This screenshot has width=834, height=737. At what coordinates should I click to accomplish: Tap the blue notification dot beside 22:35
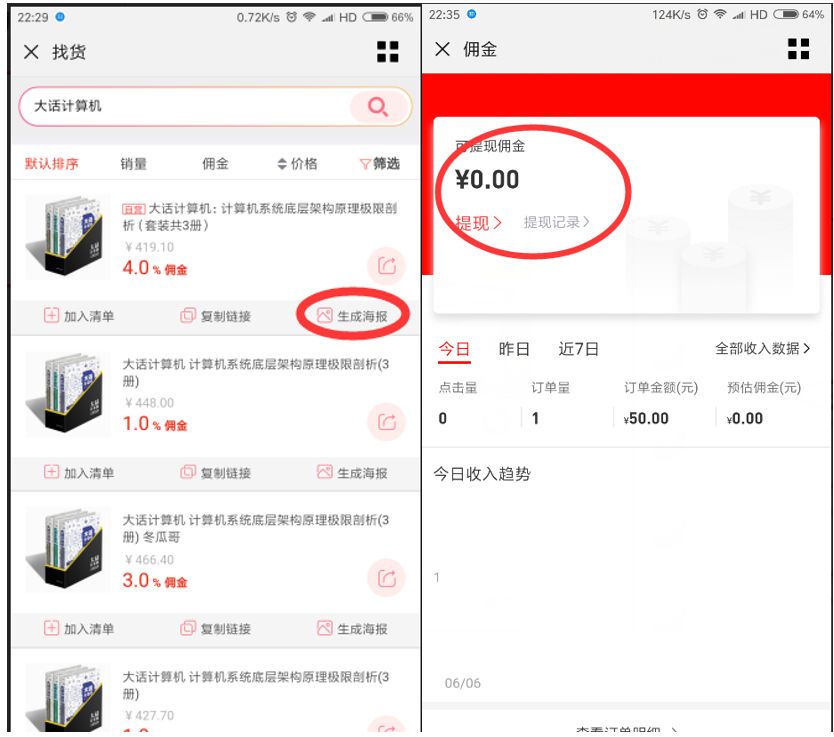[x=471, y=14]
